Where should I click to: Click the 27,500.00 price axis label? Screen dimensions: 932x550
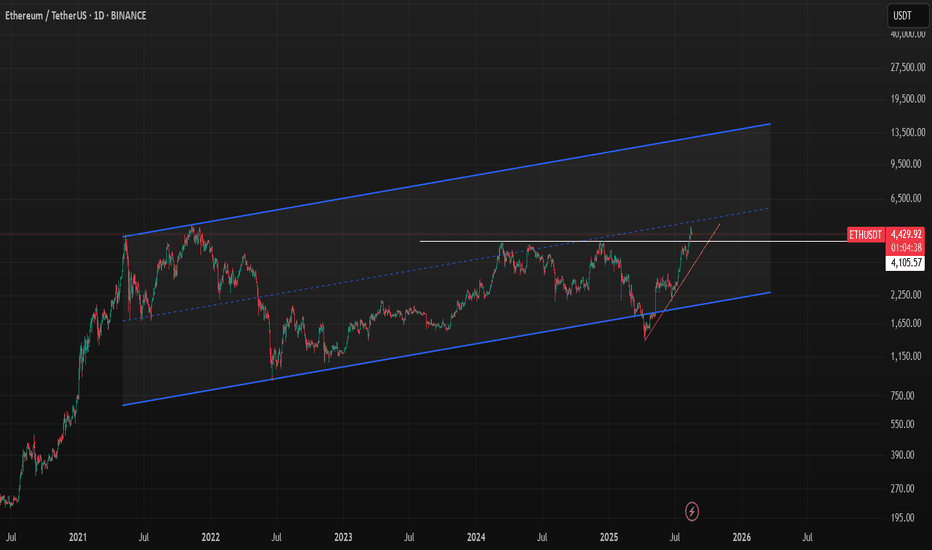tap(908, 67)
